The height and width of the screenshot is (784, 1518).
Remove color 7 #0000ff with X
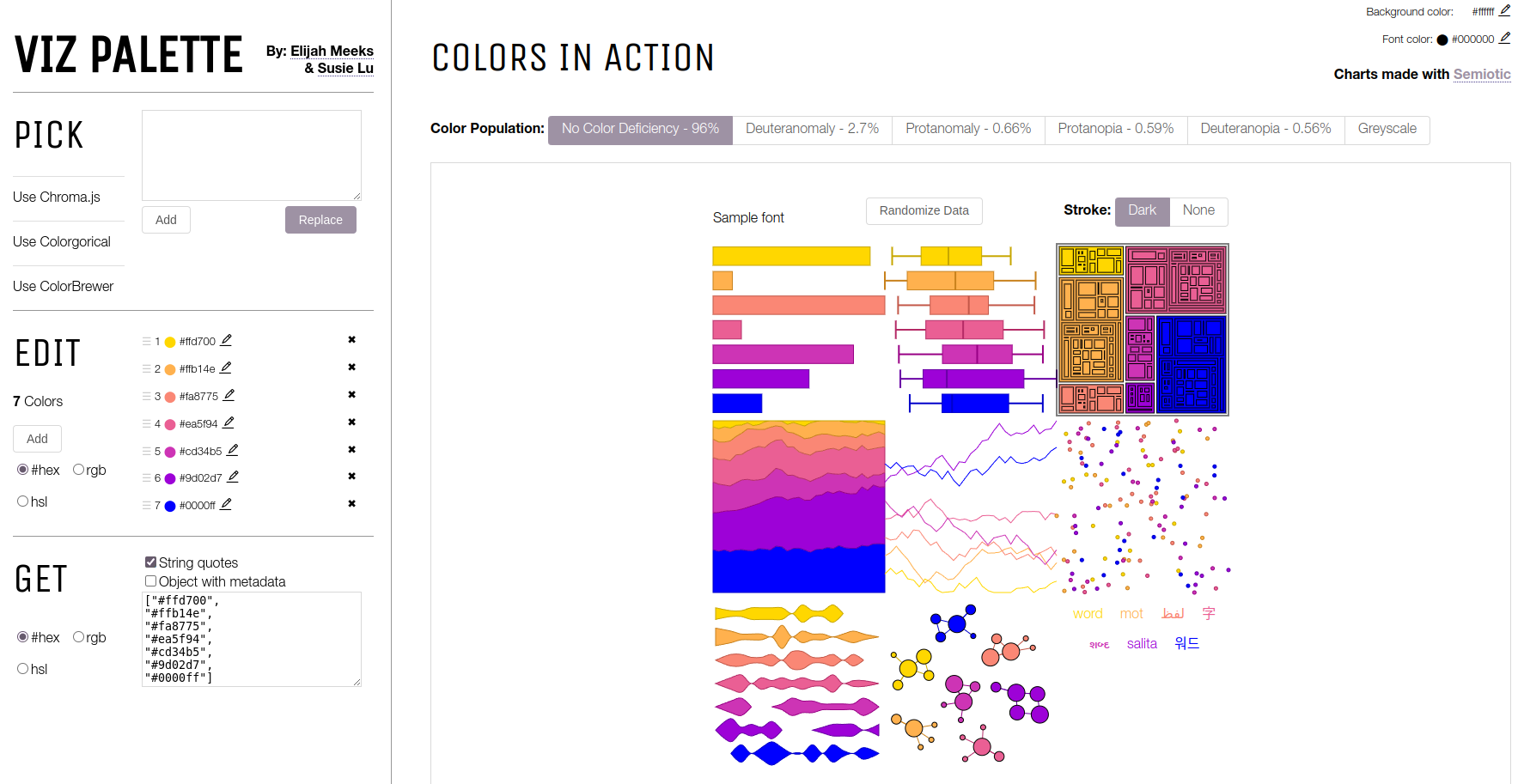(x=351, y=504)
